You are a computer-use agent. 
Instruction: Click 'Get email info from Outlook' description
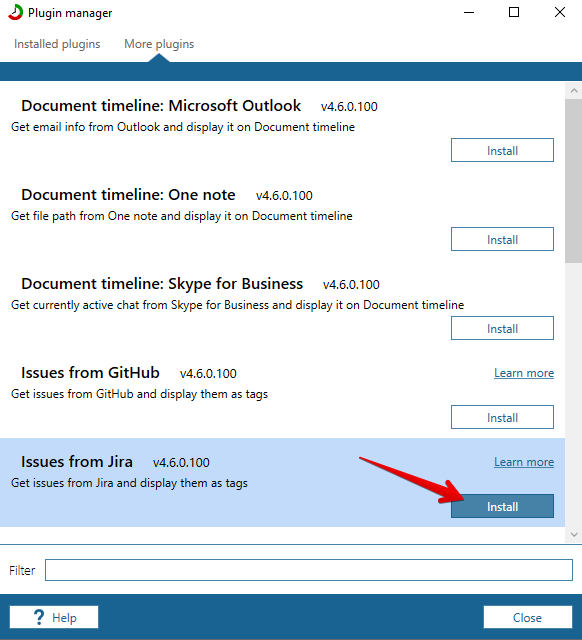click(183, 127)
